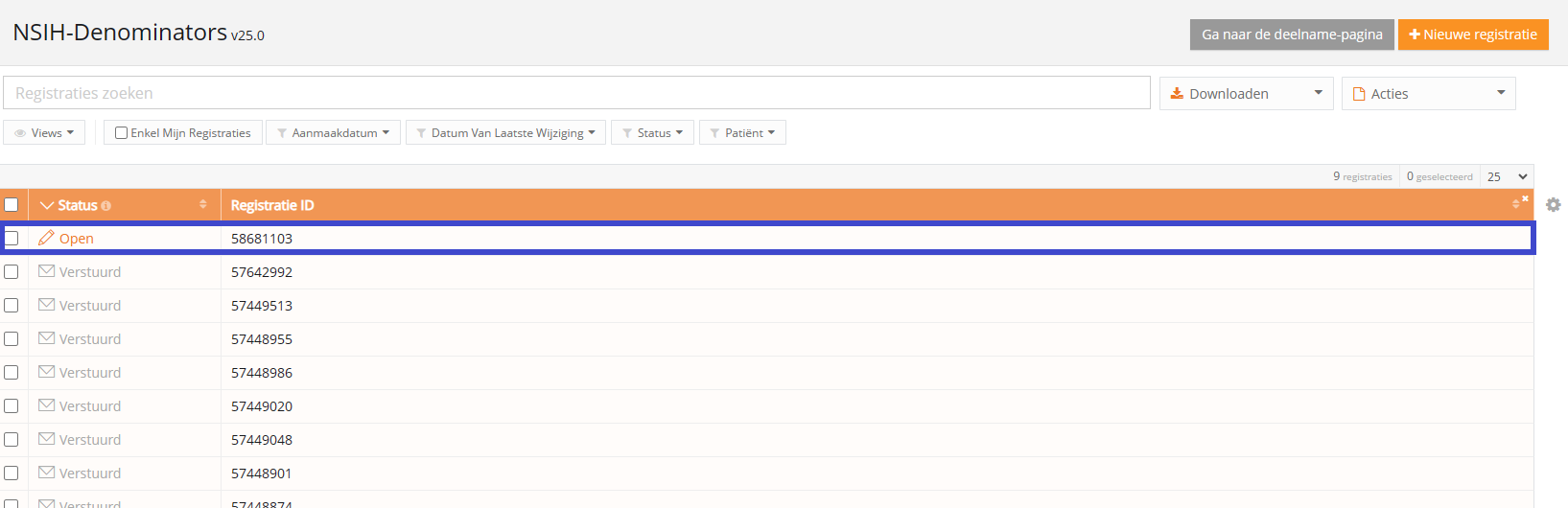This screenshot has width=1568, height=508.
Task: Click the envelope icon for registration 57449020
Action: tap(46, 405)
